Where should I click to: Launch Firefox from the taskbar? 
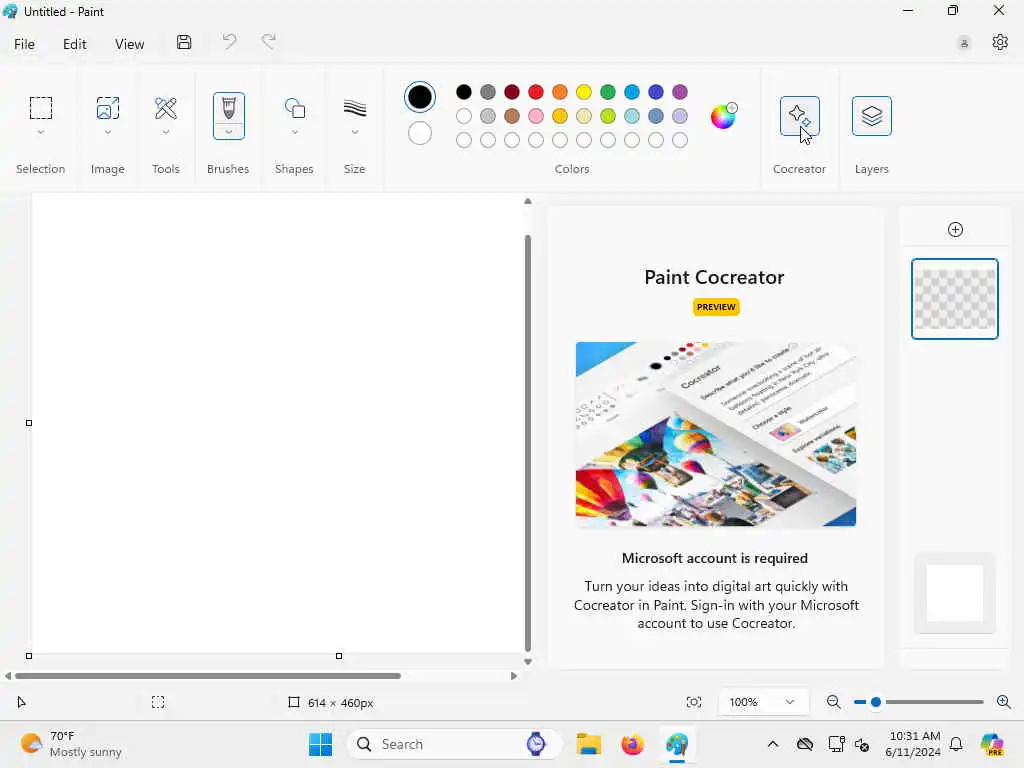pos(632,744)
